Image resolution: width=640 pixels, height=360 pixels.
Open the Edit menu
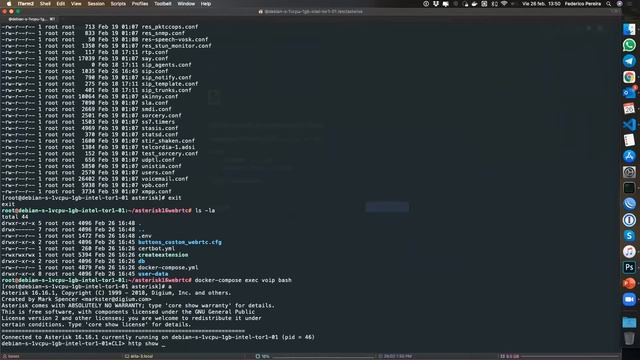click(x=61, y=4)
